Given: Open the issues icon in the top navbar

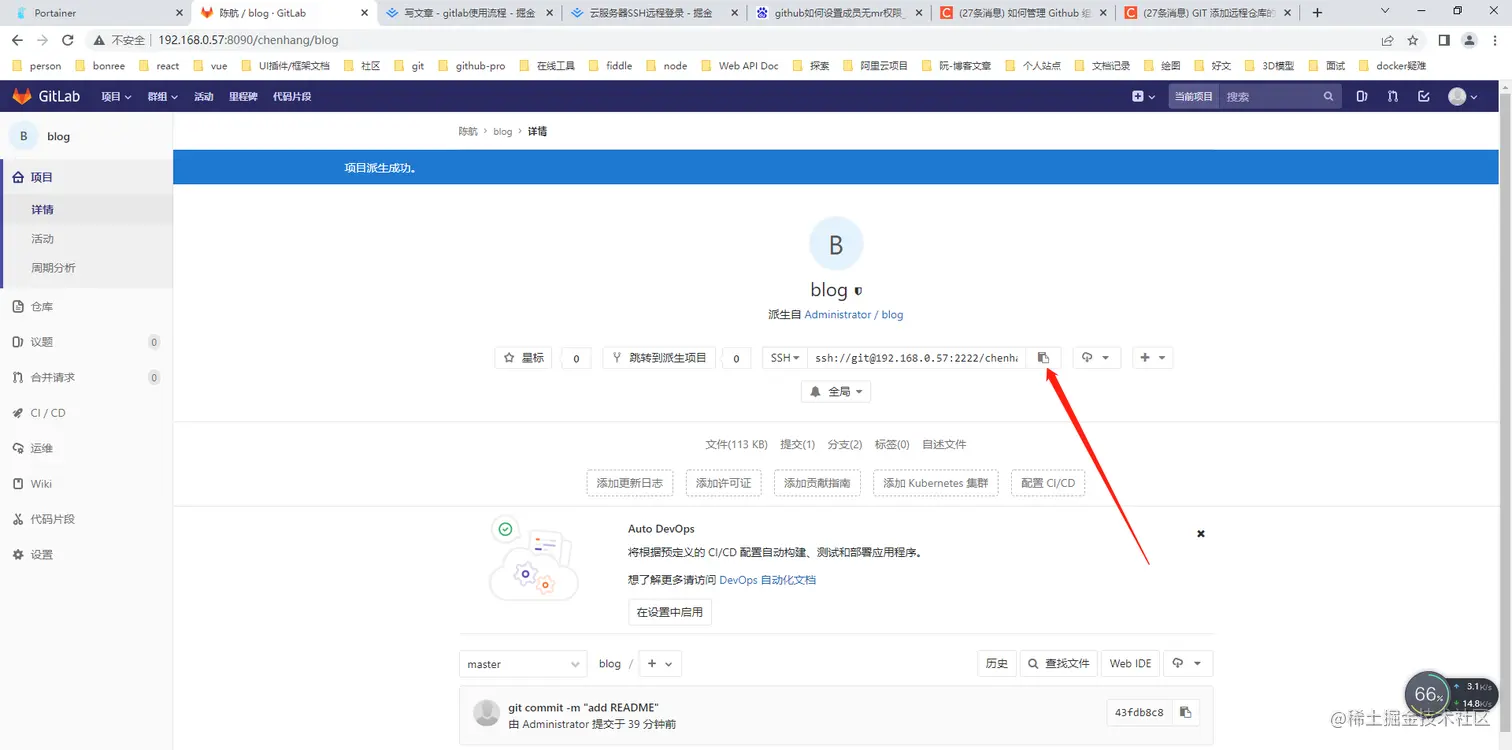Looking at the screenshot, I should coord(1362,96).
